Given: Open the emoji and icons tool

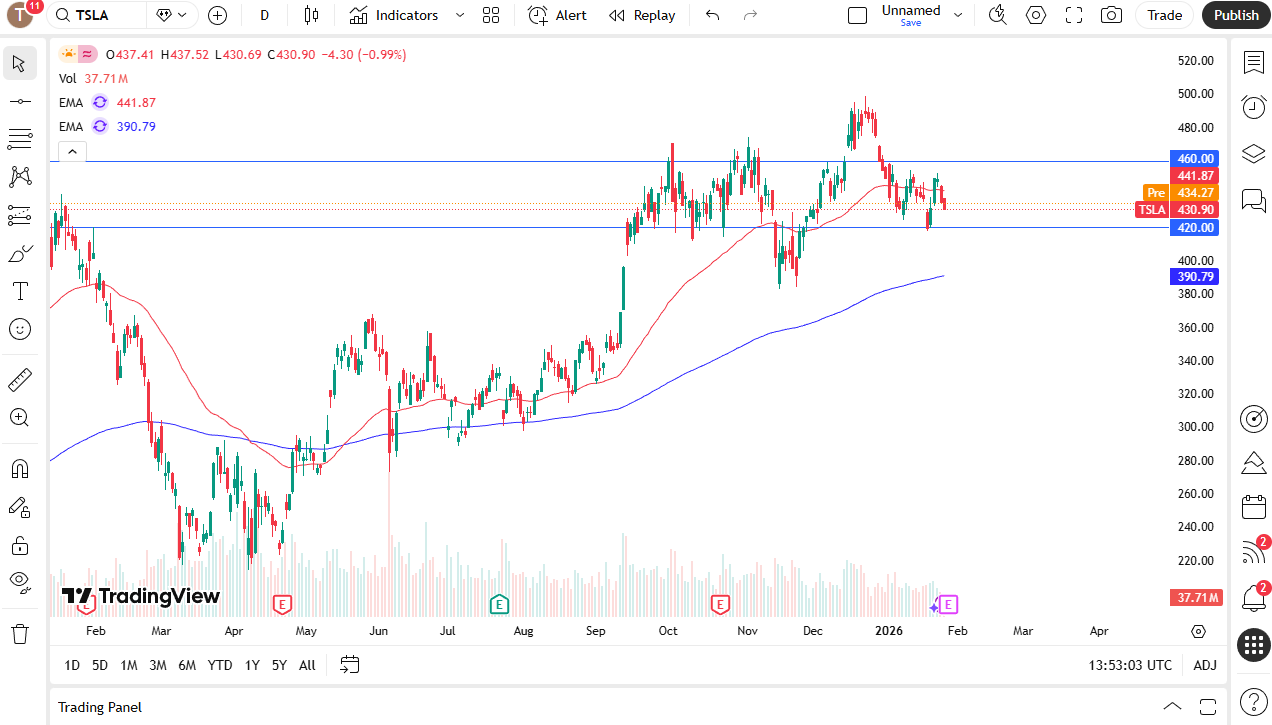Looking at the screenshot, I should [19, 329].
